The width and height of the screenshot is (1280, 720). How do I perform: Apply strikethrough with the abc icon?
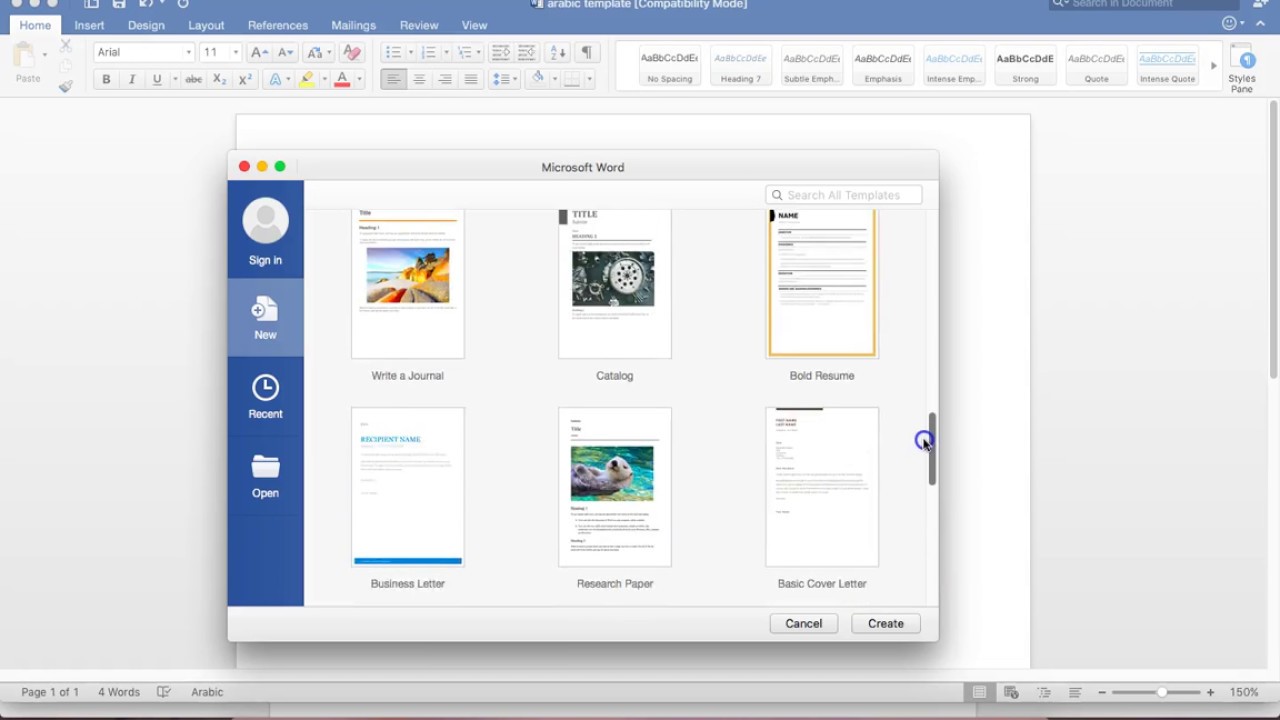[x=194, y=79]
